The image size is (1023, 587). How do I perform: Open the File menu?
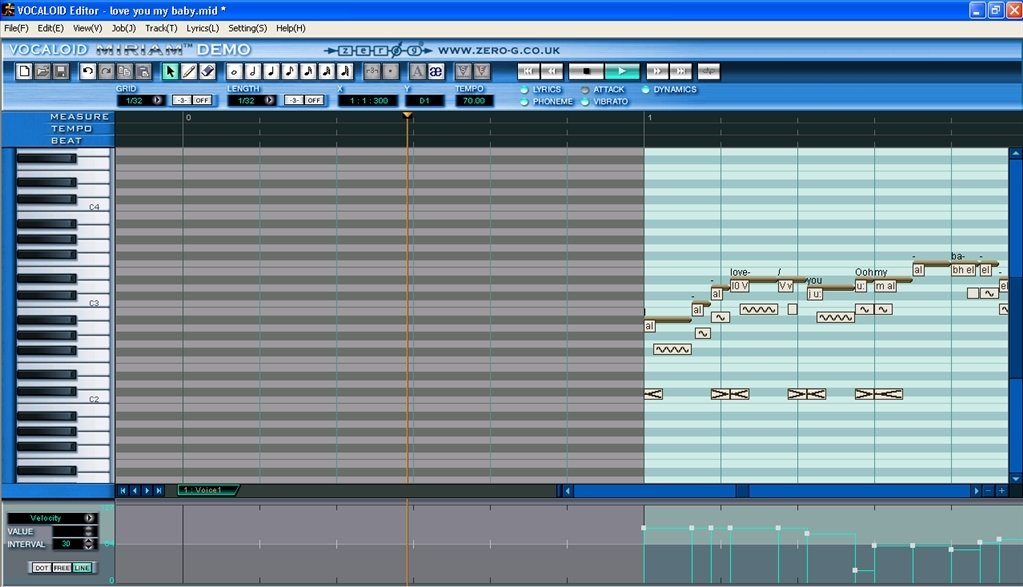coord(16,28)
